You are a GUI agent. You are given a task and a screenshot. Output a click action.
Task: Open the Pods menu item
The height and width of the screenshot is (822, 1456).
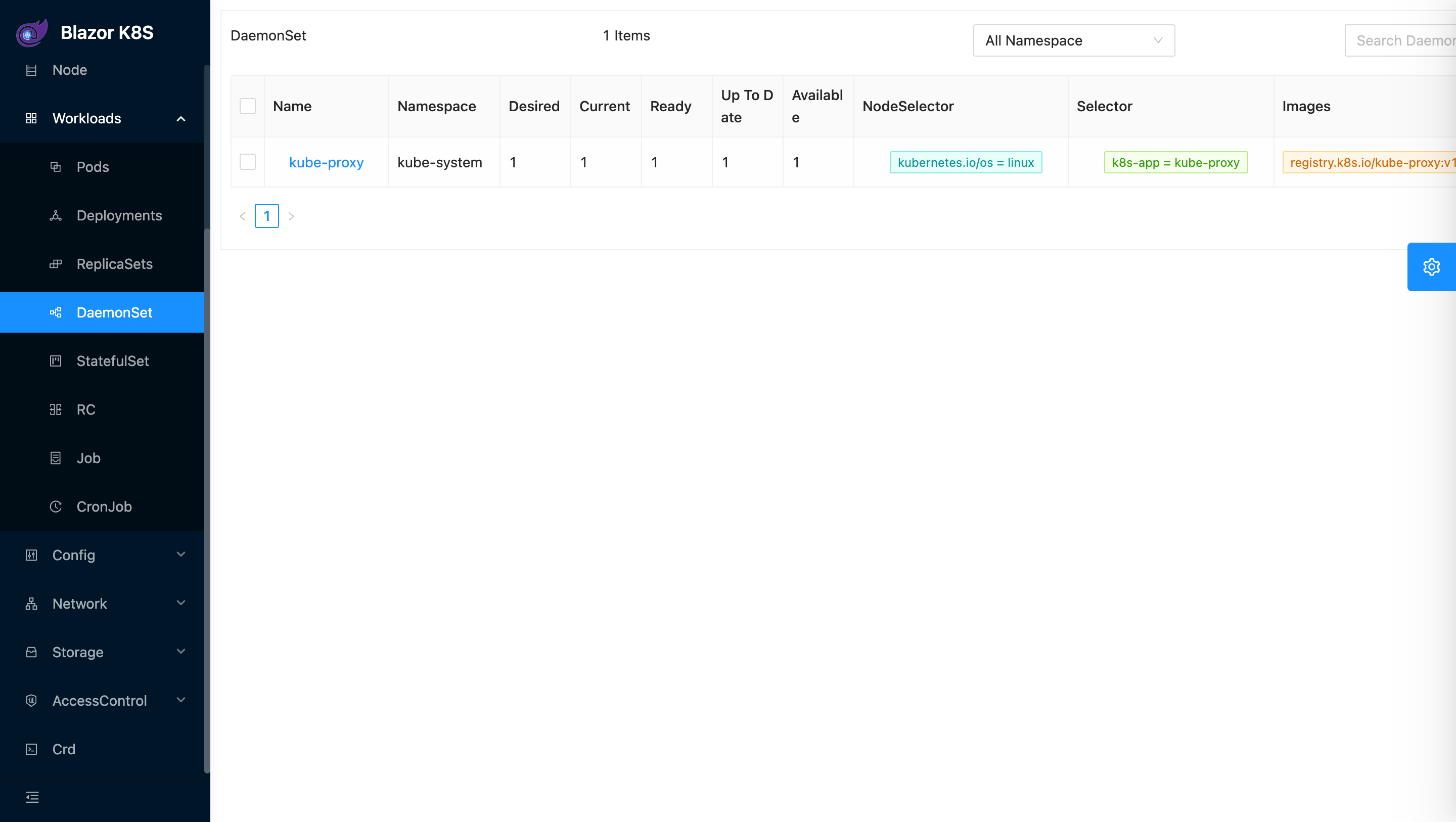(102, 167)
